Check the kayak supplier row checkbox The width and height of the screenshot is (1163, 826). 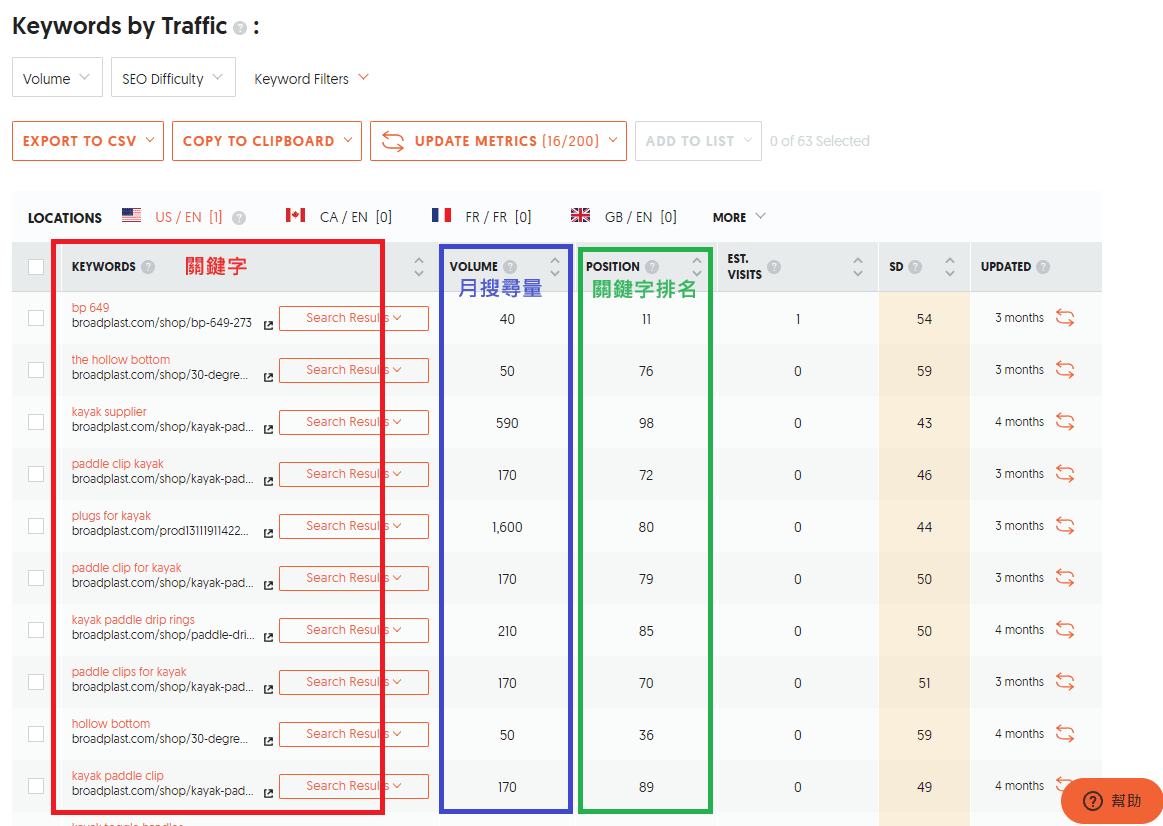click(36, 422)
